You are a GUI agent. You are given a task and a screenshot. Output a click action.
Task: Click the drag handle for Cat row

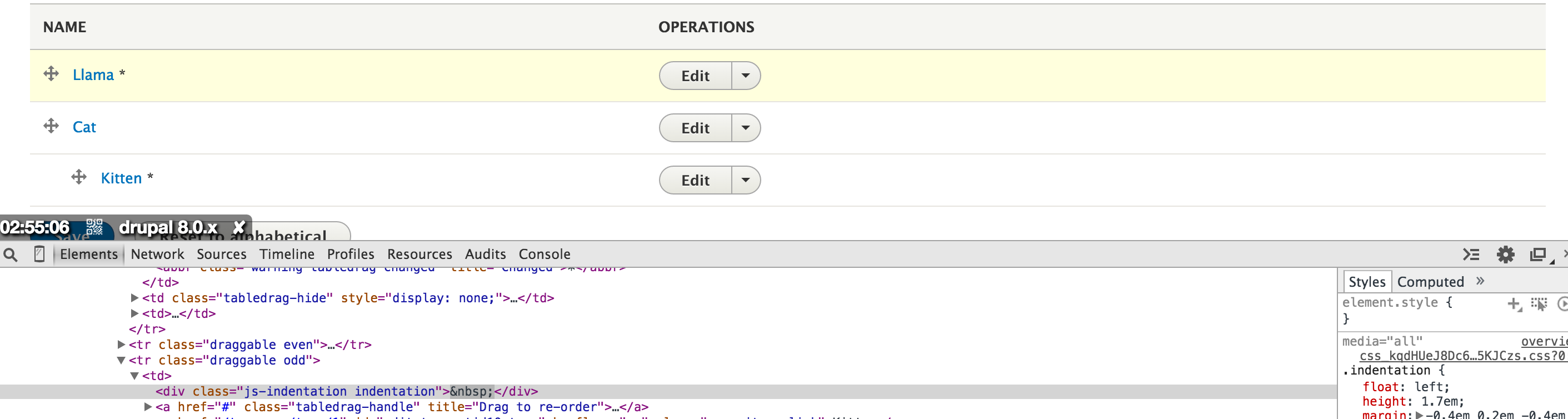[x=51, y=126]
